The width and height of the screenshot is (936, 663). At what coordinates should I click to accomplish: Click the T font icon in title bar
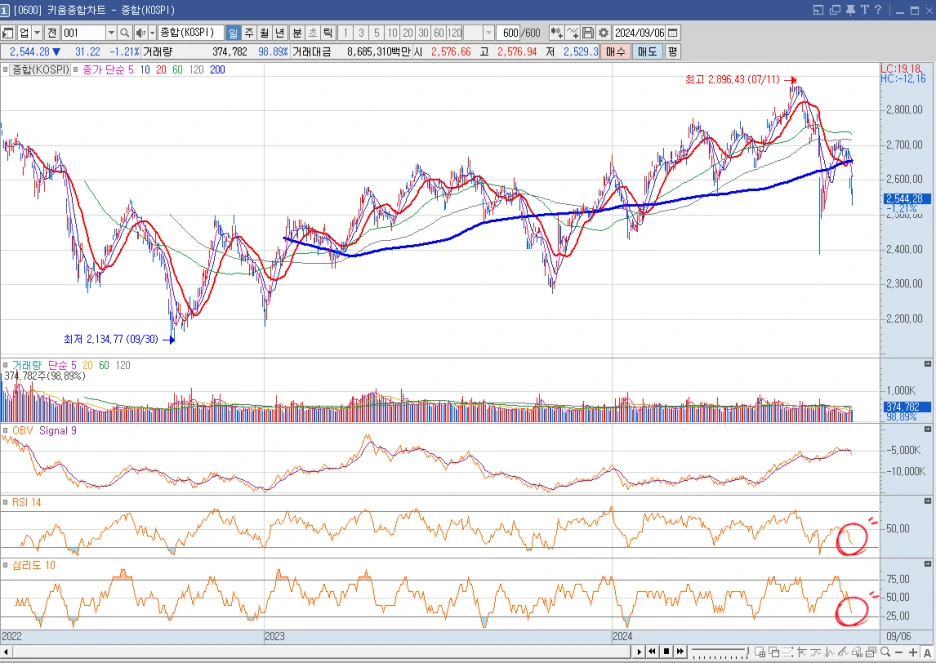864,10
